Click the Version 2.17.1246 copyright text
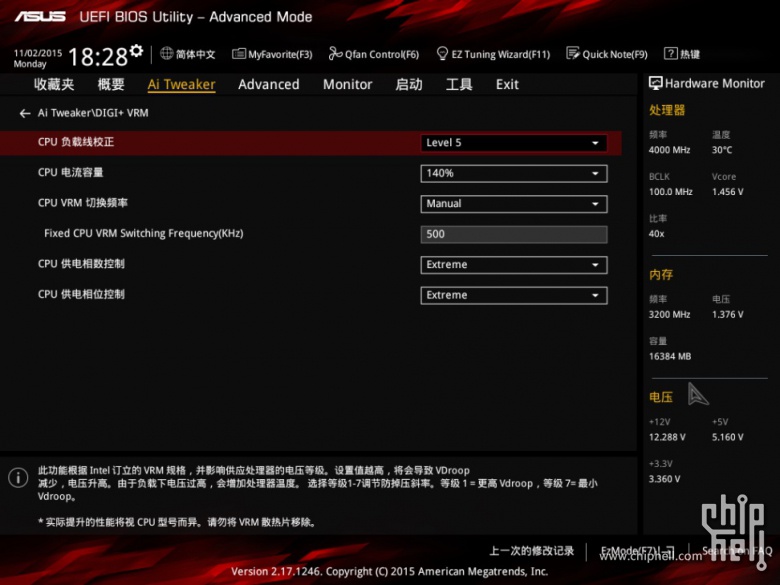This screenshot has width=780, height=585. pyautogui.click(x=390, y=572)
